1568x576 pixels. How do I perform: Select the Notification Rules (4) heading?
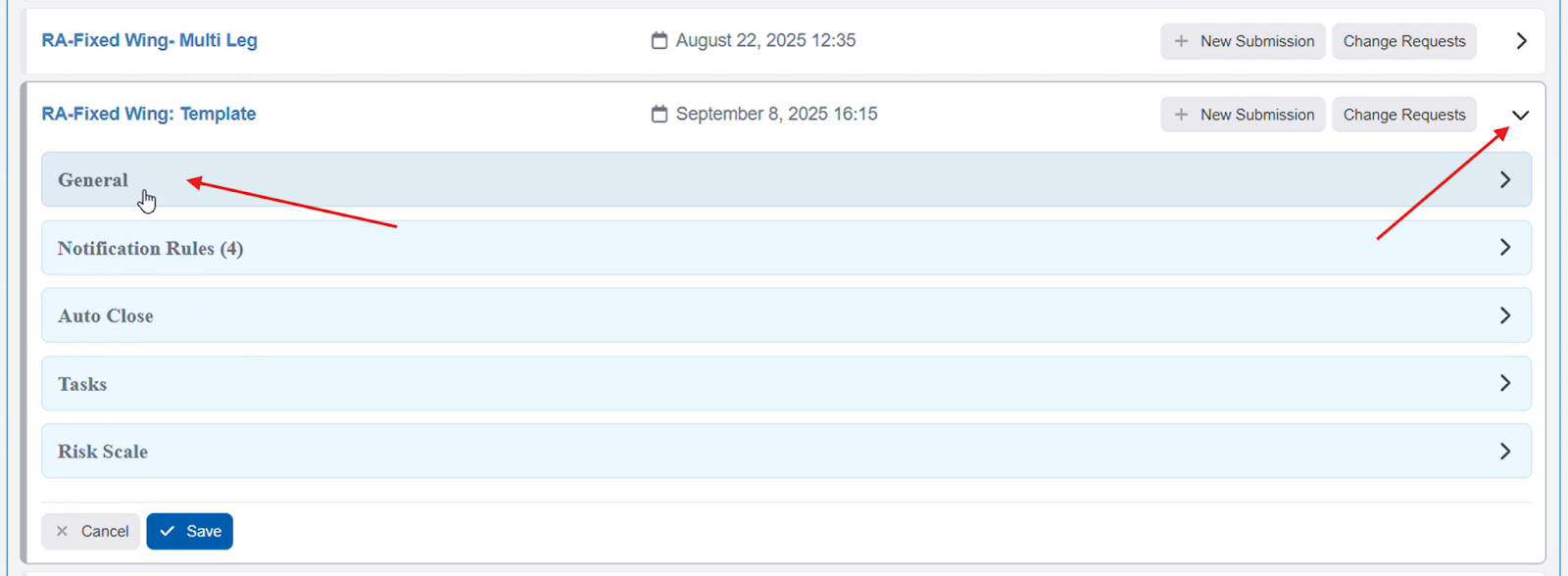tap(150, 249)
